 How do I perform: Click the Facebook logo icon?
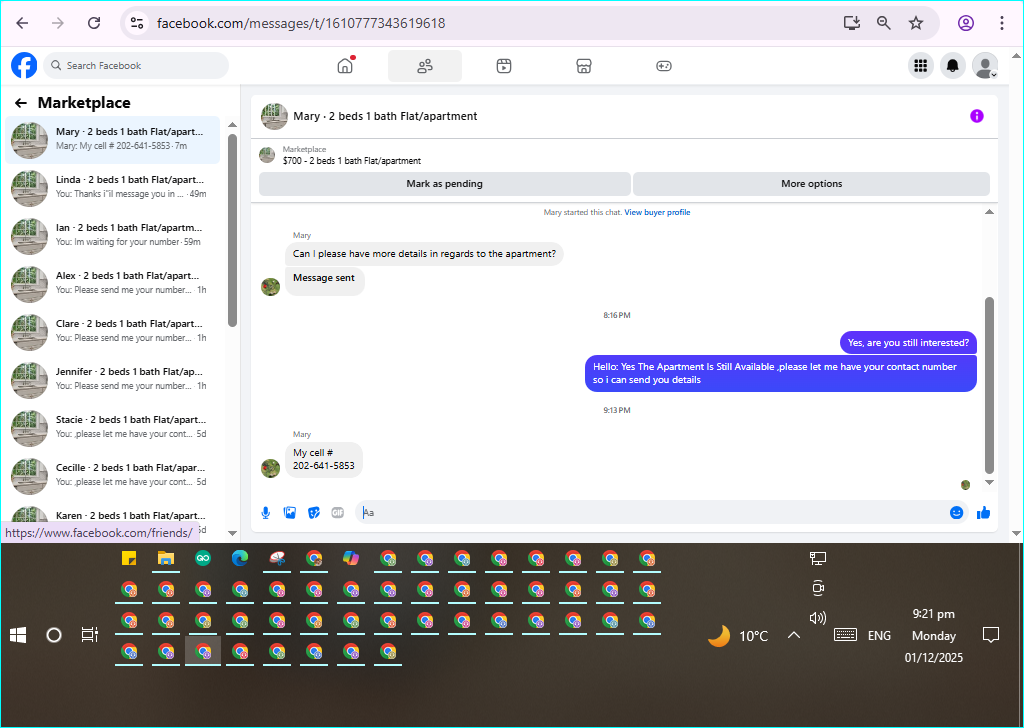[24, 65]
